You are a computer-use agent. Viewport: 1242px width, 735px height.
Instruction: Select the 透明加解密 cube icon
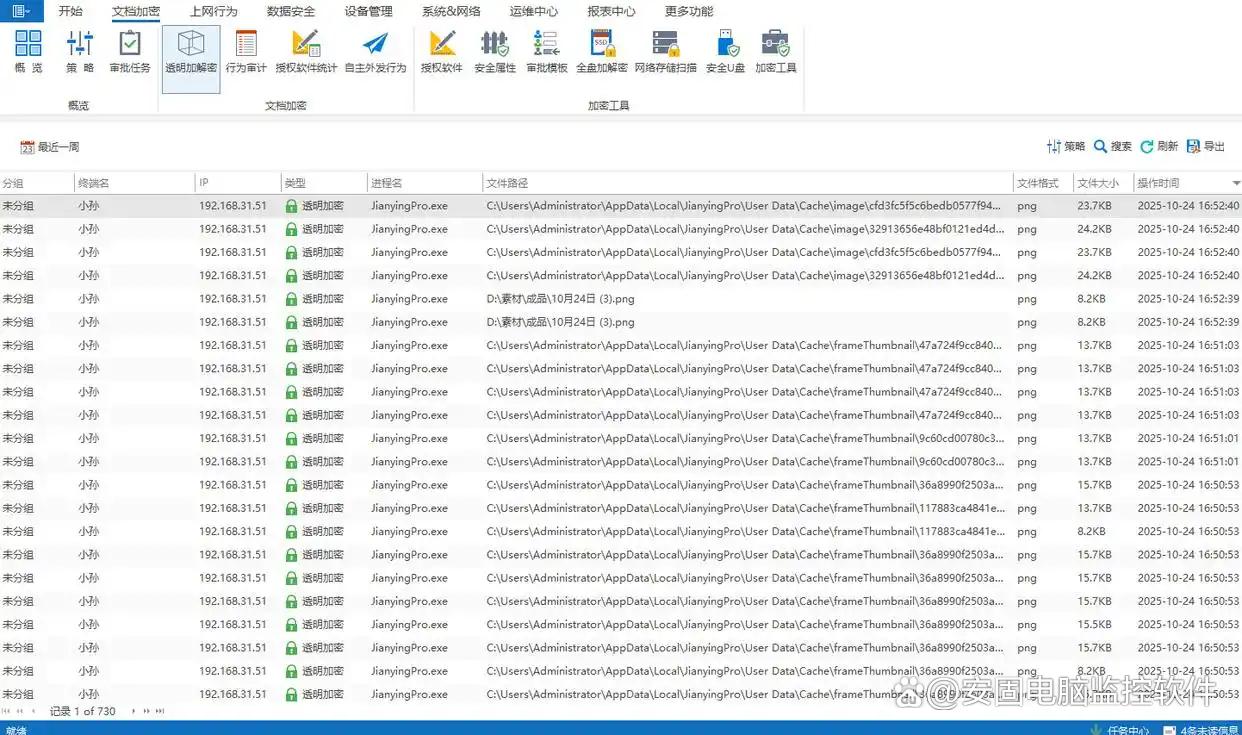coord(191,51)
